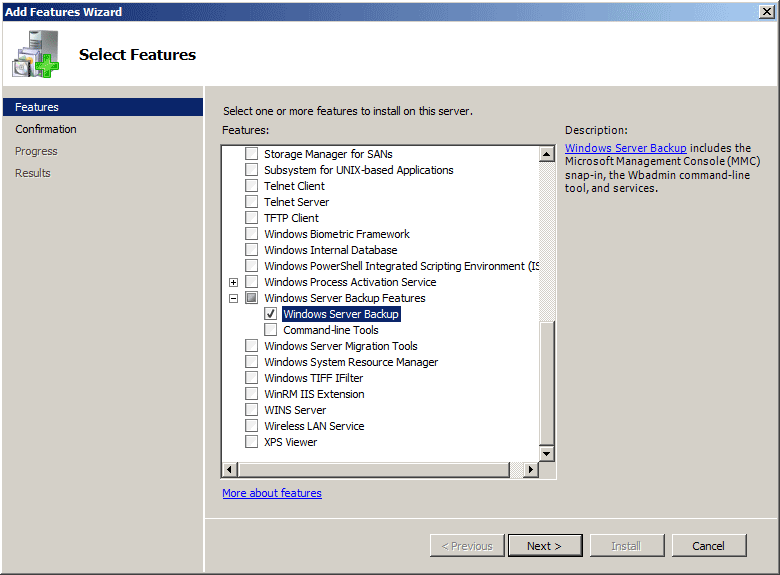The width and height of the screenshot is (780, 575).
Task: Select the Command-line Tools label
Action: pos(331,330)
